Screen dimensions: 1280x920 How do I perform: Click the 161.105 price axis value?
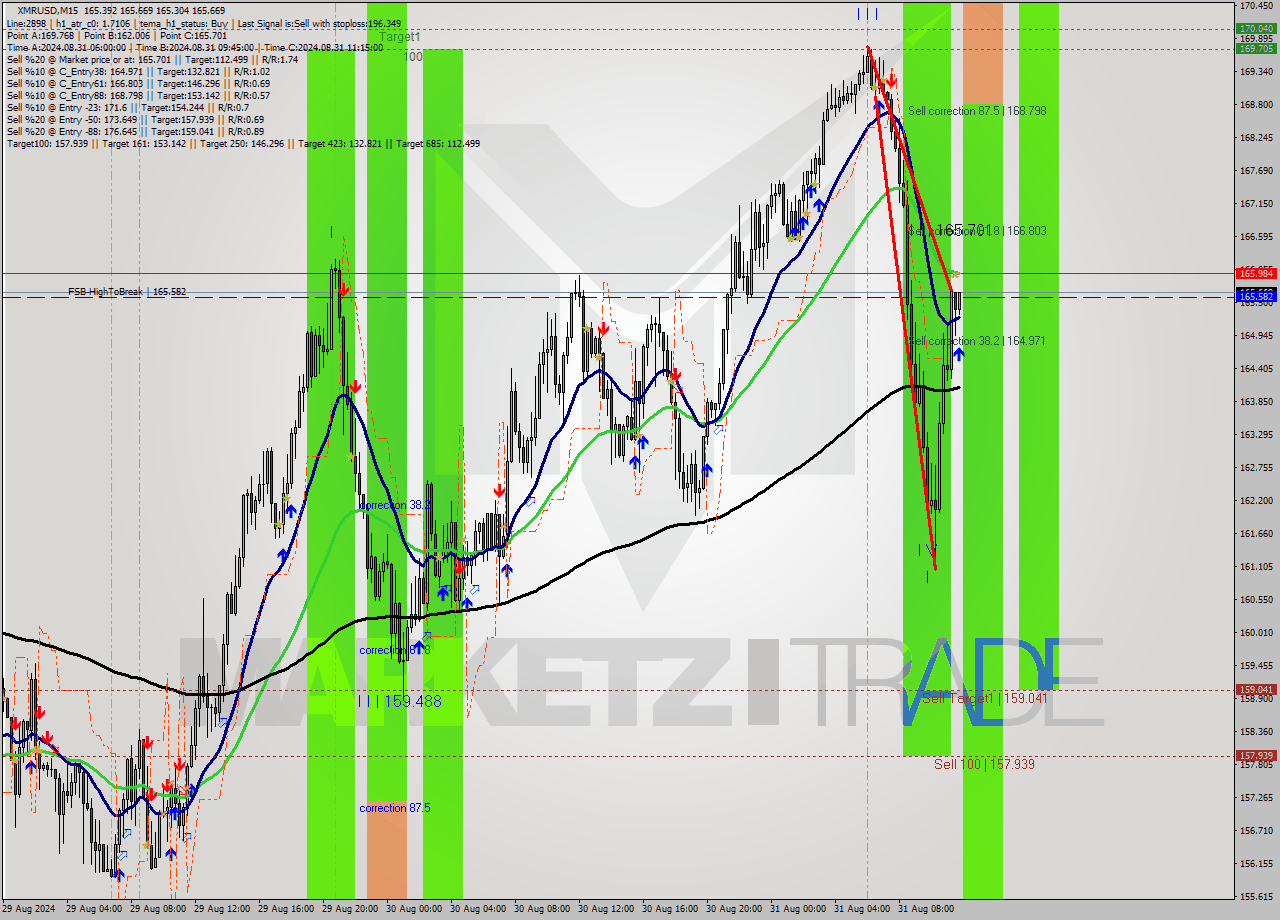(1256, 567)
